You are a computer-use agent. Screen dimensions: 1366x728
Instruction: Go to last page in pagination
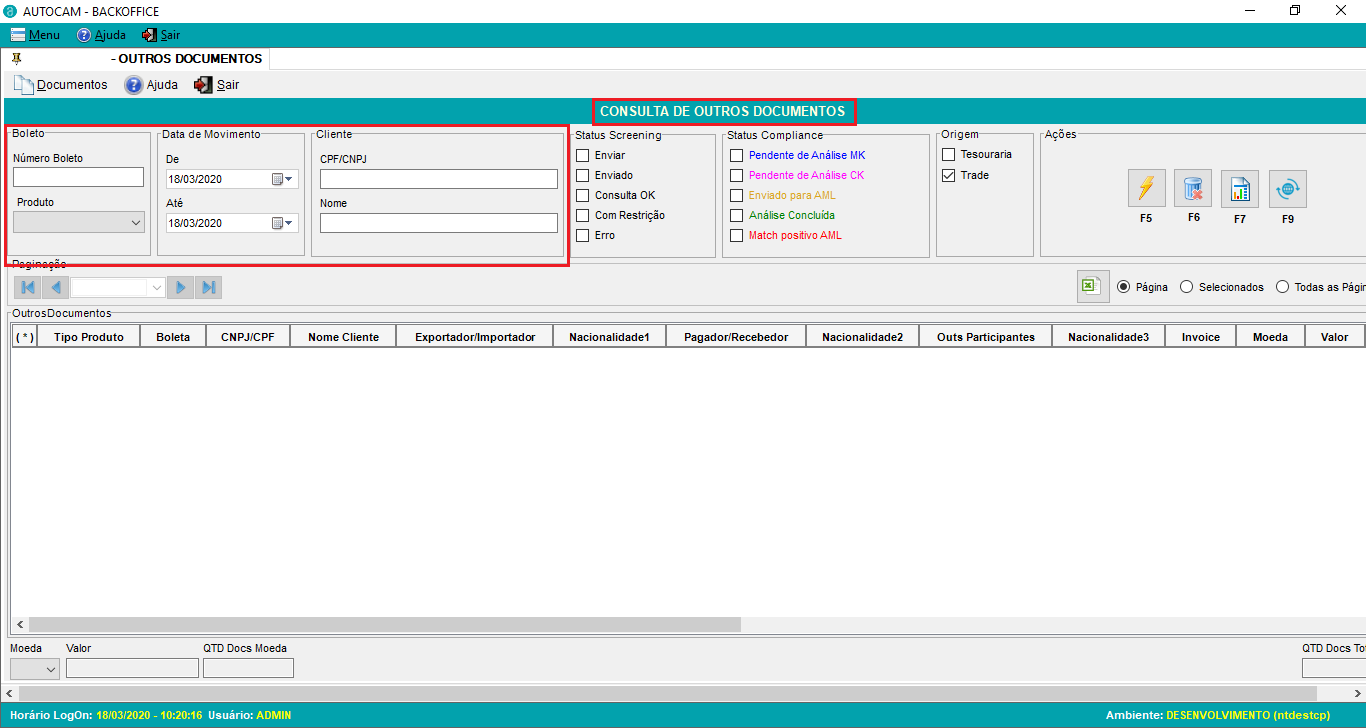tap(208, 288)
